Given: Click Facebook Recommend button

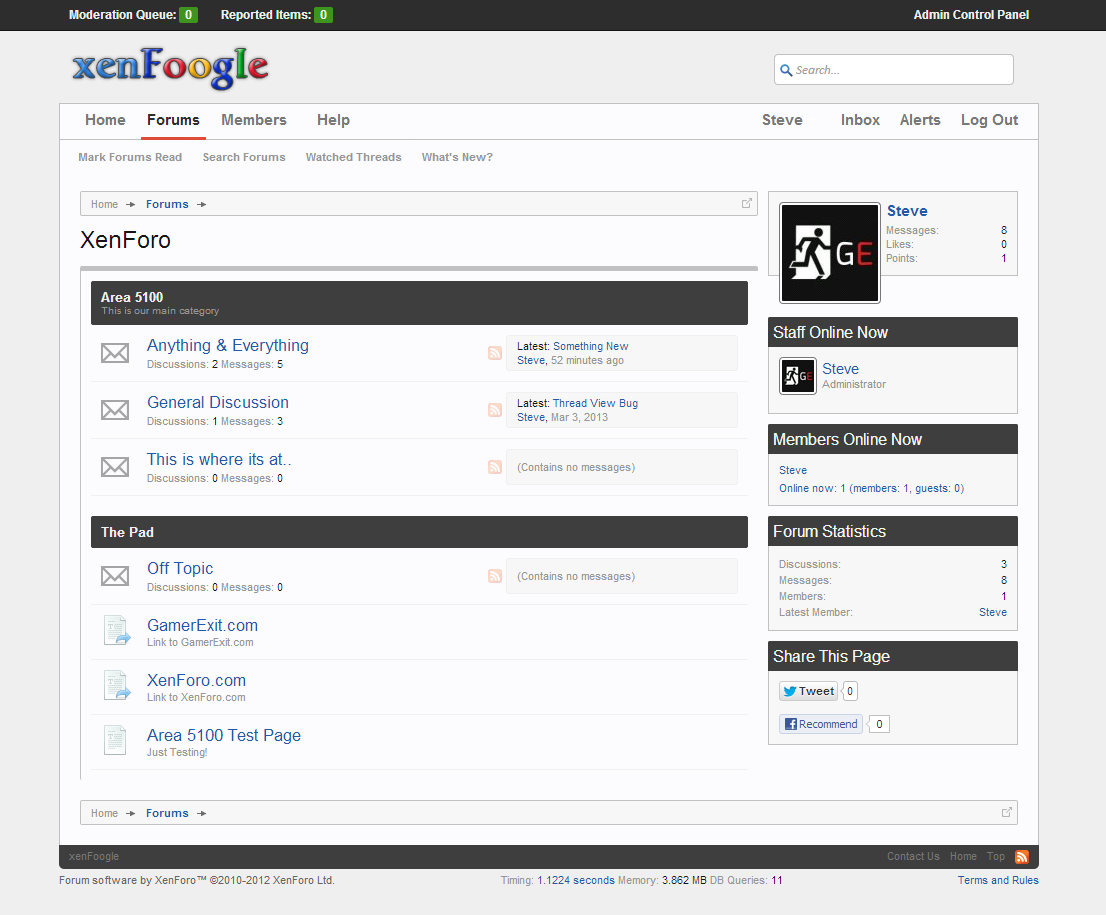Looking at the screenshot, I should point(820,724).
